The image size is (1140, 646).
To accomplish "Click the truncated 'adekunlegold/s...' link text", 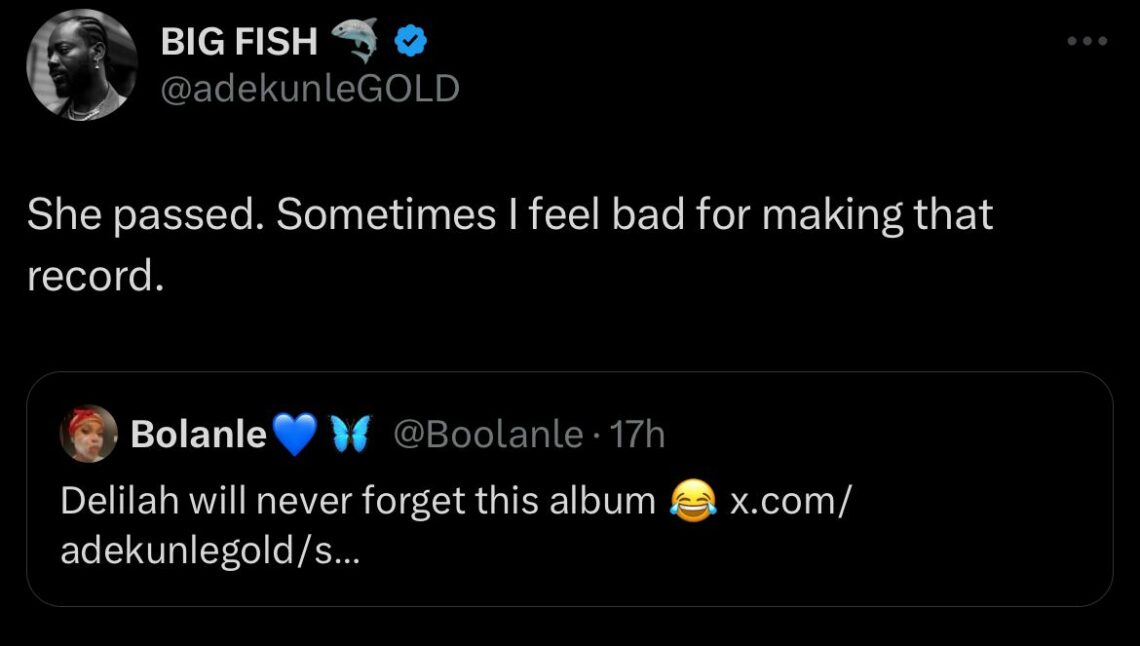I will (x=209, y=551).
